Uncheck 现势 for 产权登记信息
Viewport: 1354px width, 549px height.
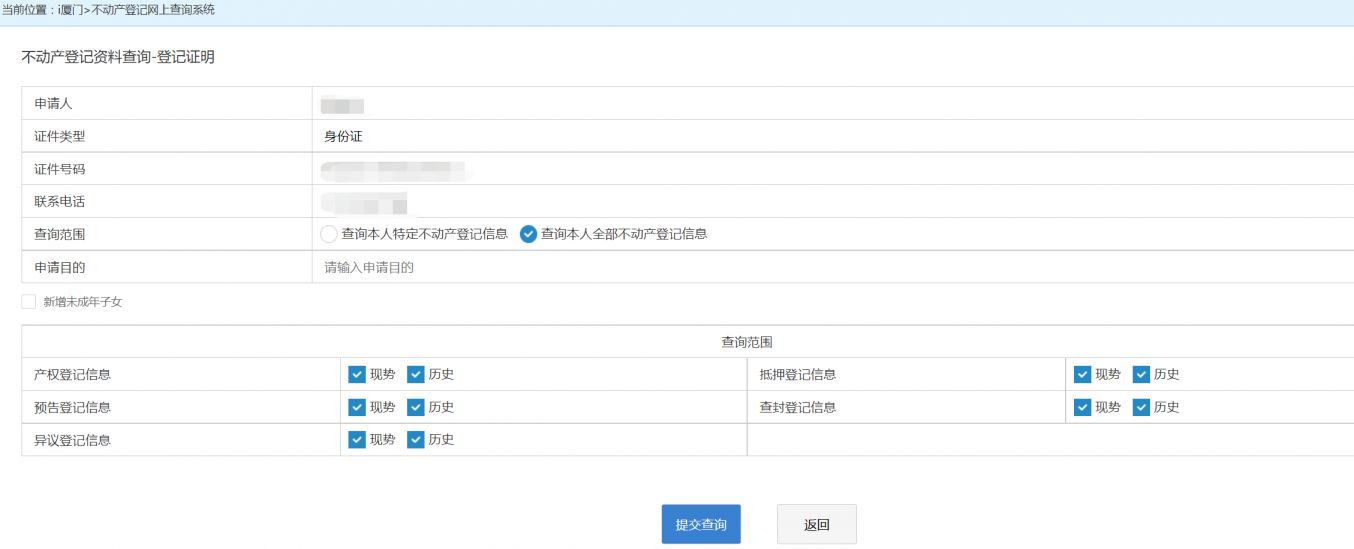click(356, 375)
